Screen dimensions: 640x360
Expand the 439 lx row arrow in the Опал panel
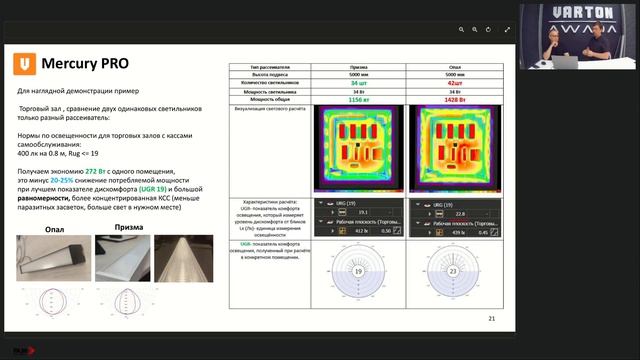pos(430,233)
